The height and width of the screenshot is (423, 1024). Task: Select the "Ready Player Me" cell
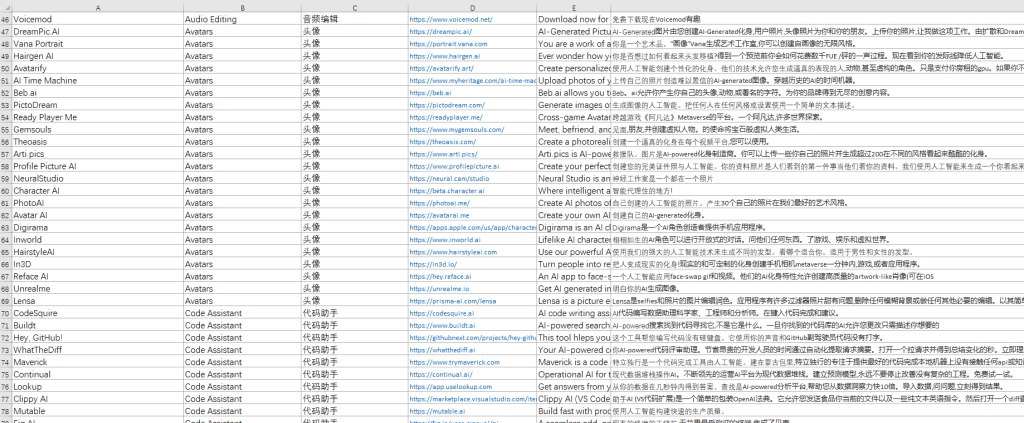[97, 118]
